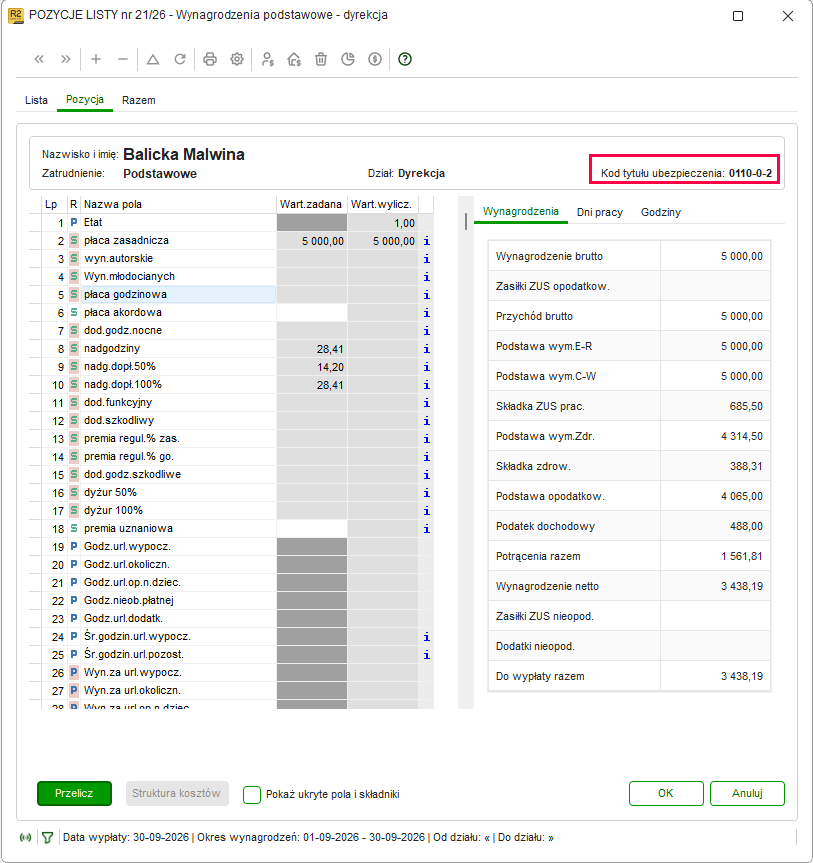Click the house with dollar sign icon
Viewport: 813px width, 863px height.
tap(294, 59)
